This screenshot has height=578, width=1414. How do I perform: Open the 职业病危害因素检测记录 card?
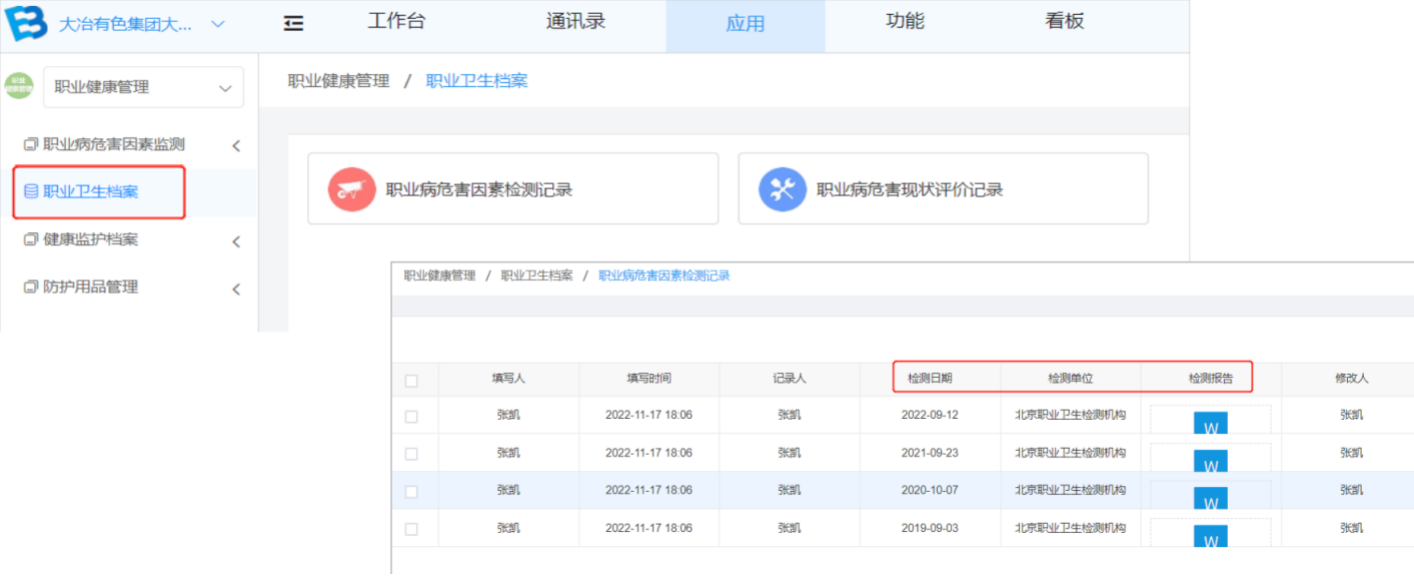coord(513,188)
